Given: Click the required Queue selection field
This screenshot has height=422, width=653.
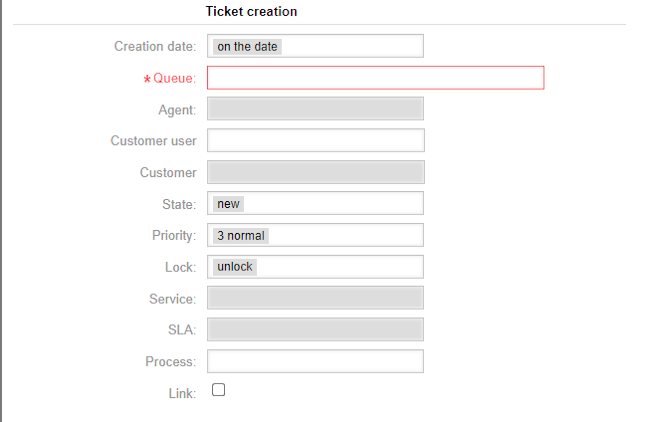Looking at the screenshot, I should tap(375, 78).
